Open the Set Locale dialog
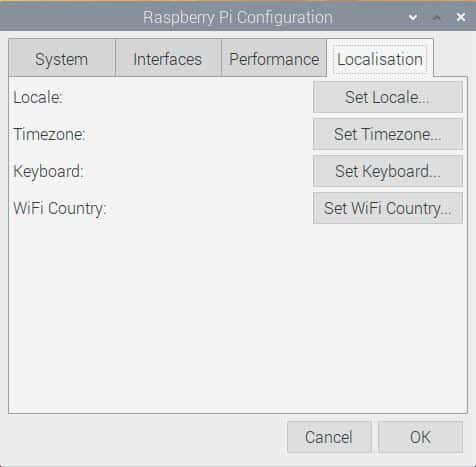The width and height of the screenshot is (476, 467). [x=388, y=97]
